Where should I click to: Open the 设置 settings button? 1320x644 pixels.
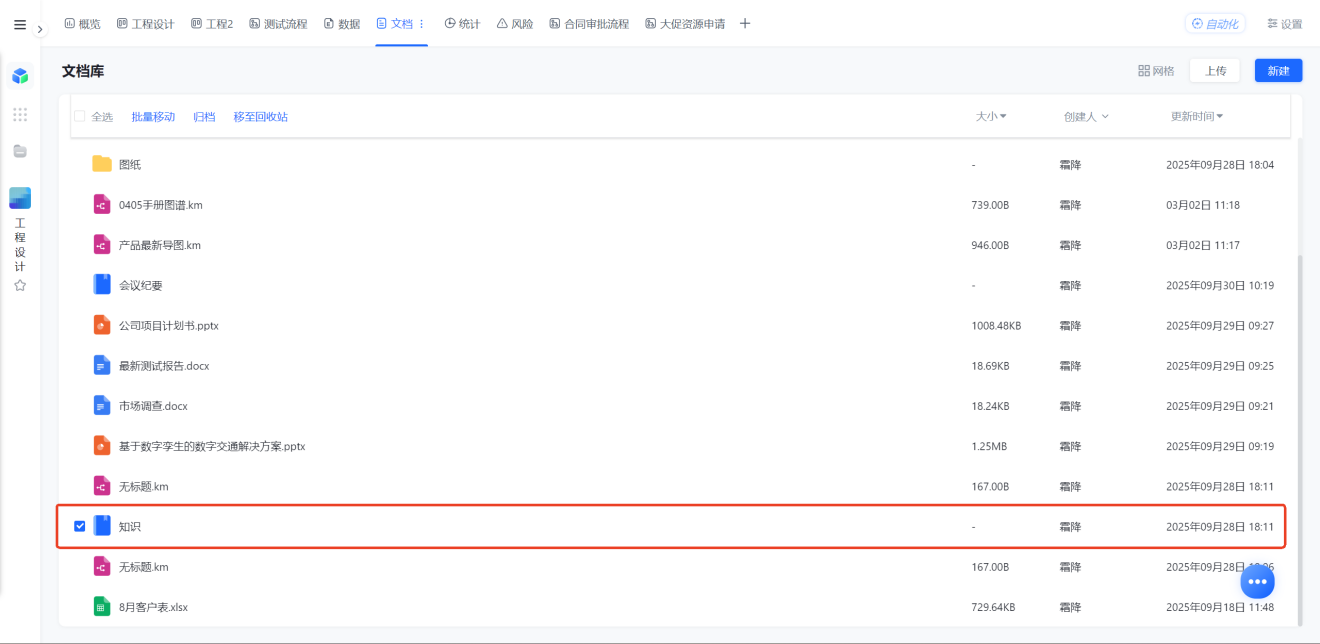(1284, 24)
